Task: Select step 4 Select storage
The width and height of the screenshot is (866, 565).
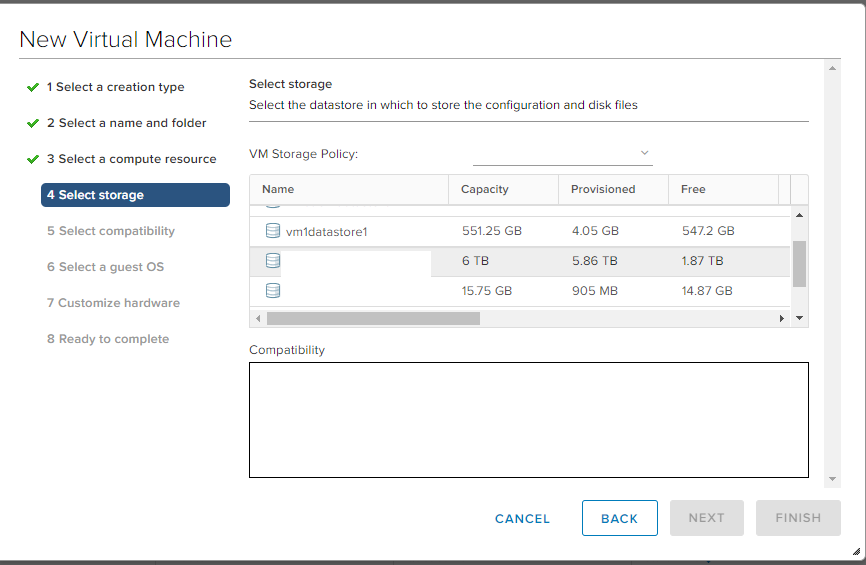Action: click(135, 195)
